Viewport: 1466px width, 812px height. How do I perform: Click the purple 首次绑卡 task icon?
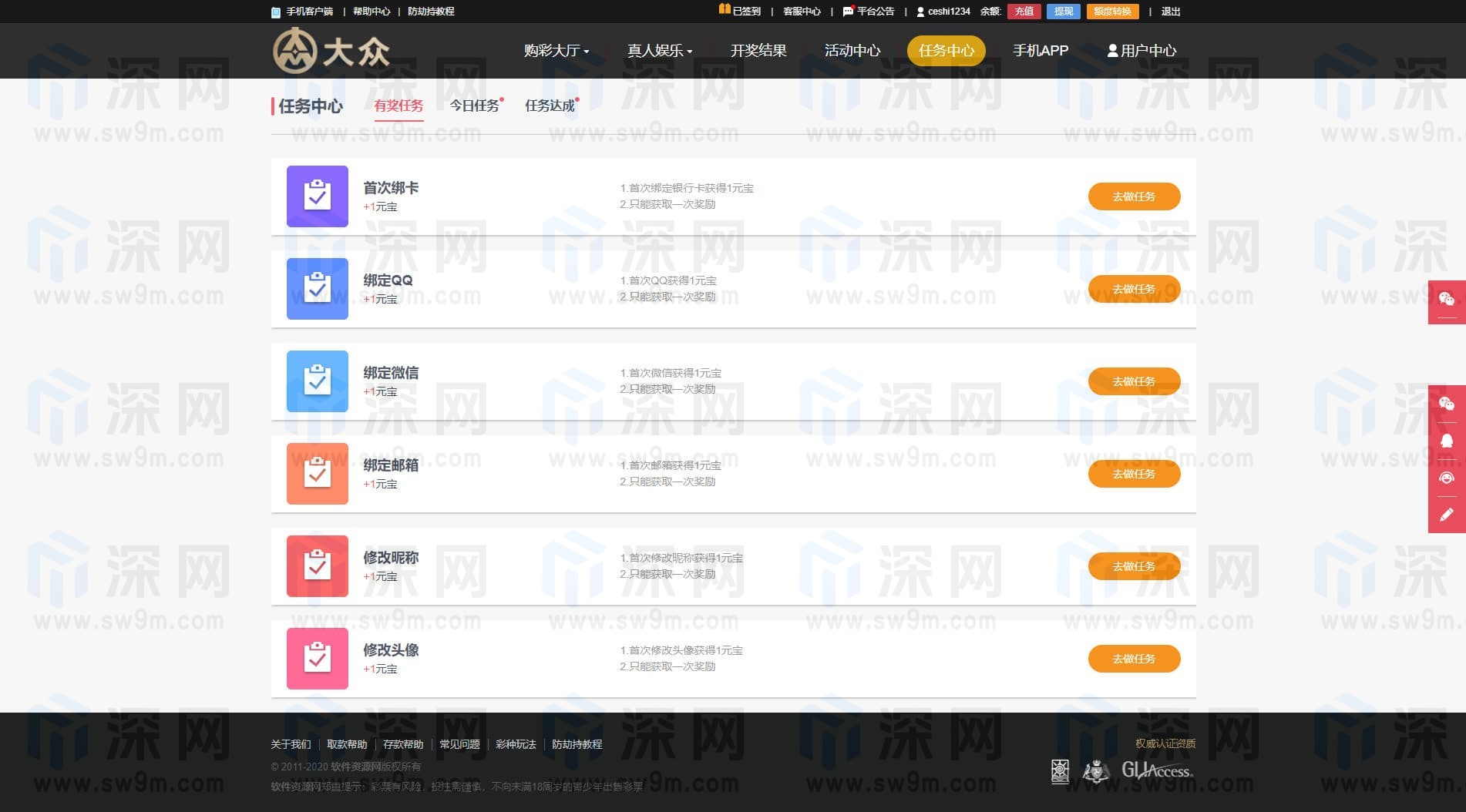pyautogui.click(x=317, y=196)
